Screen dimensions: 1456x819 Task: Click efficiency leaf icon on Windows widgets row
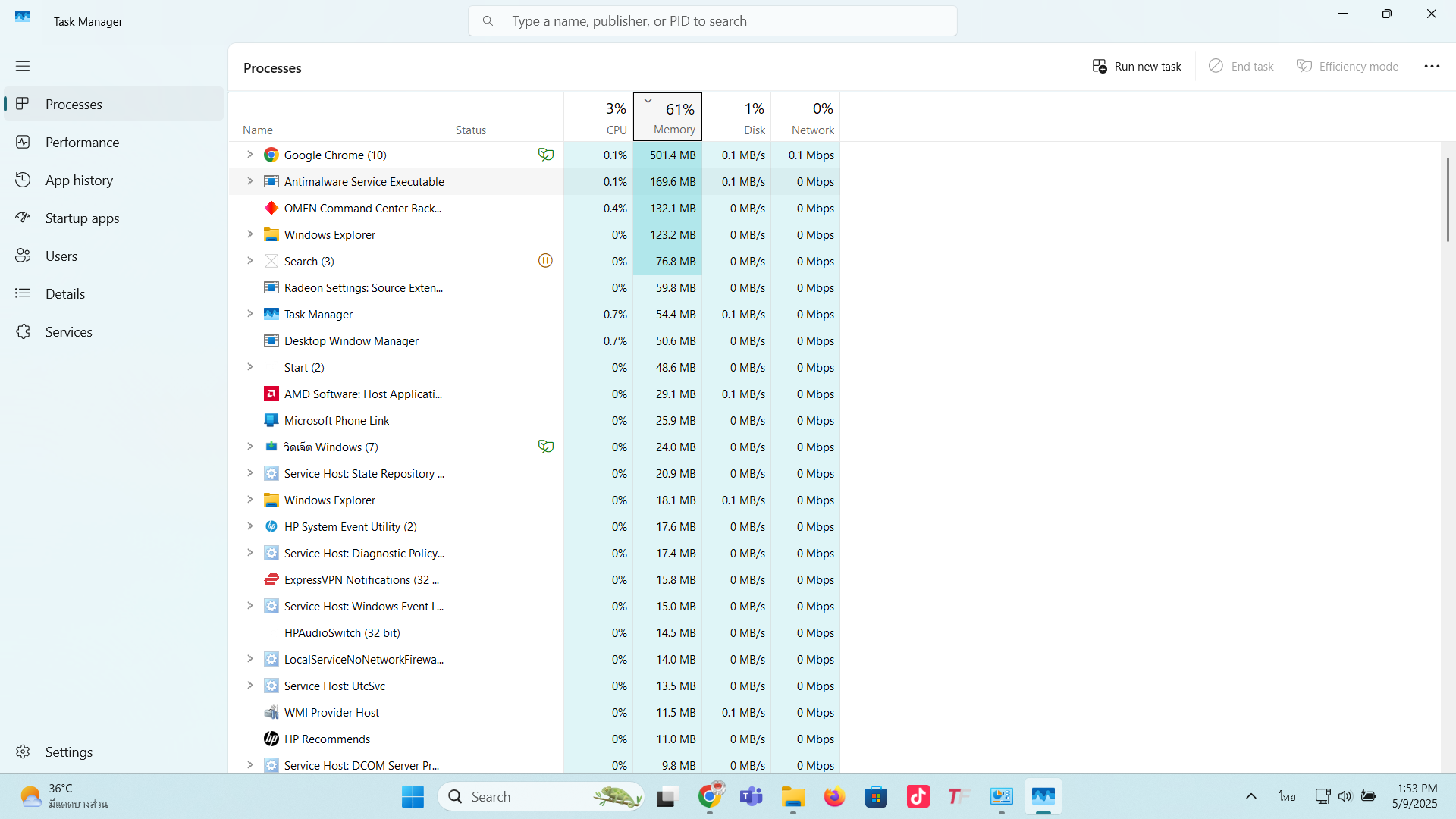pos(545,447)
